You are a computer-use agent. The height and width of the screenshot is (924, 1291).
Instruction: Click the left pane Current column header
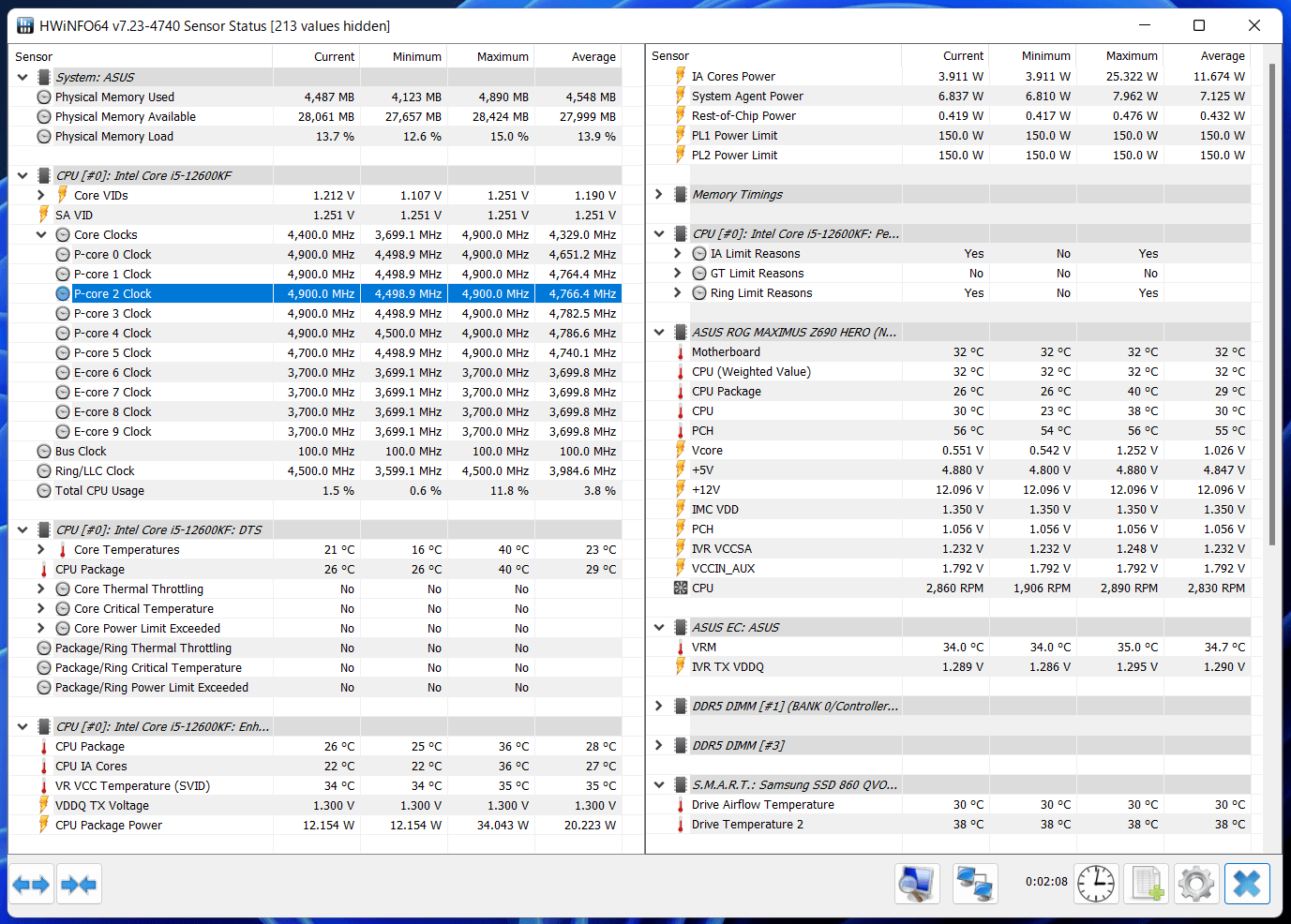click(x=316, y=57)
